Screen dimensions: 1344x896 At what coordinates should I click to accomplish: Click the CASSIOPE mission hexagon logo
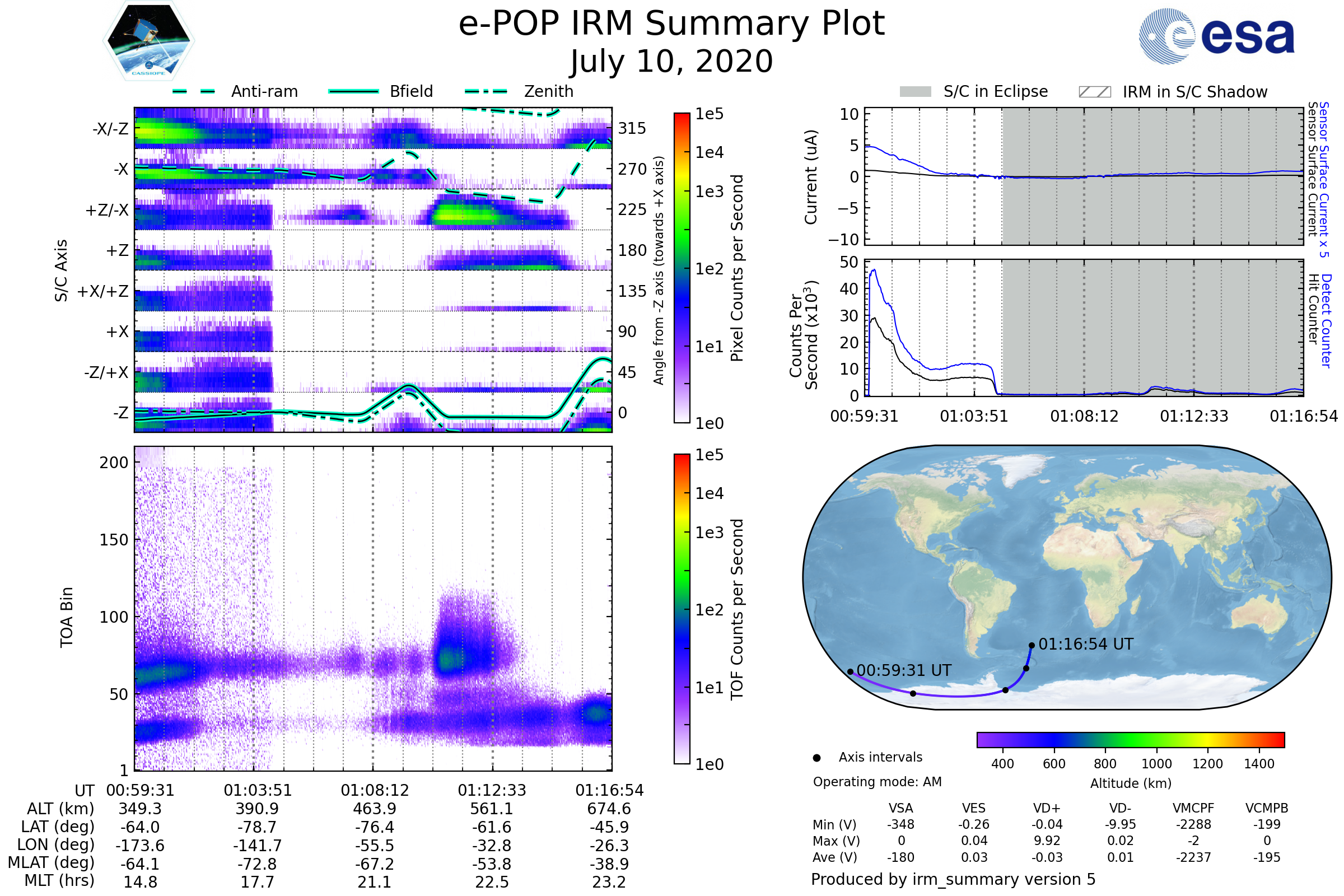click(148, 41)
